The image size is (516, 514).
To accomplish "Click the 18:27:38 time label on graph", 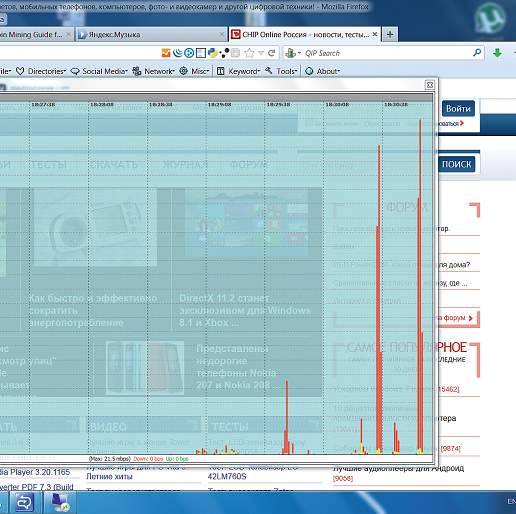I will [43, 105].
